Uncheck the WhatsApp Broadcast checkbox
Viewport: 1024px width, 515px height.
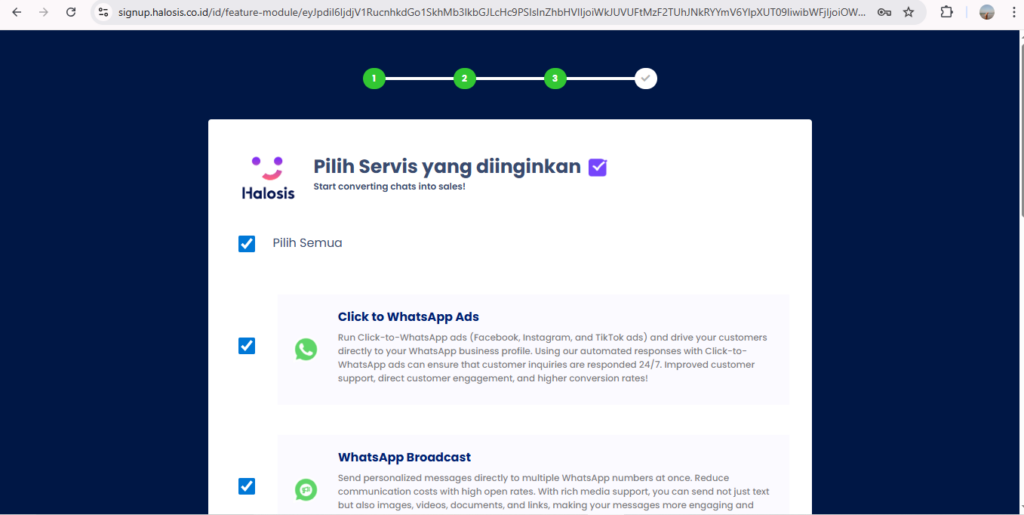click(247, 486)
